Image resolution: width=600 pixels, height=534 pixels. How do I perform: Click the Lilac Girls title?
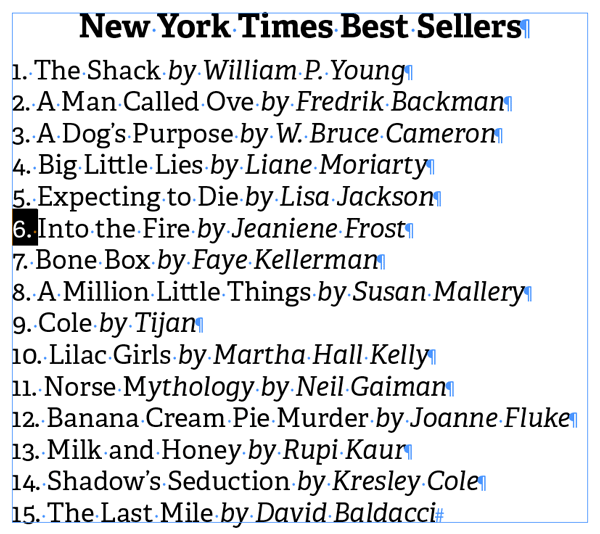(110, 355)
